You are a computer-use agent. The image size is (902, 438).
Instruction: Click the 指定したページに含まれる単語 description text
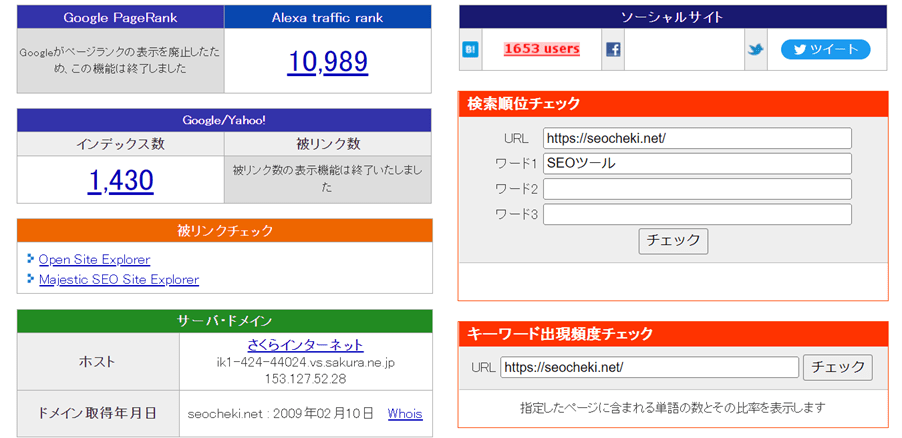pyautogui.click(x=673, y=408)
